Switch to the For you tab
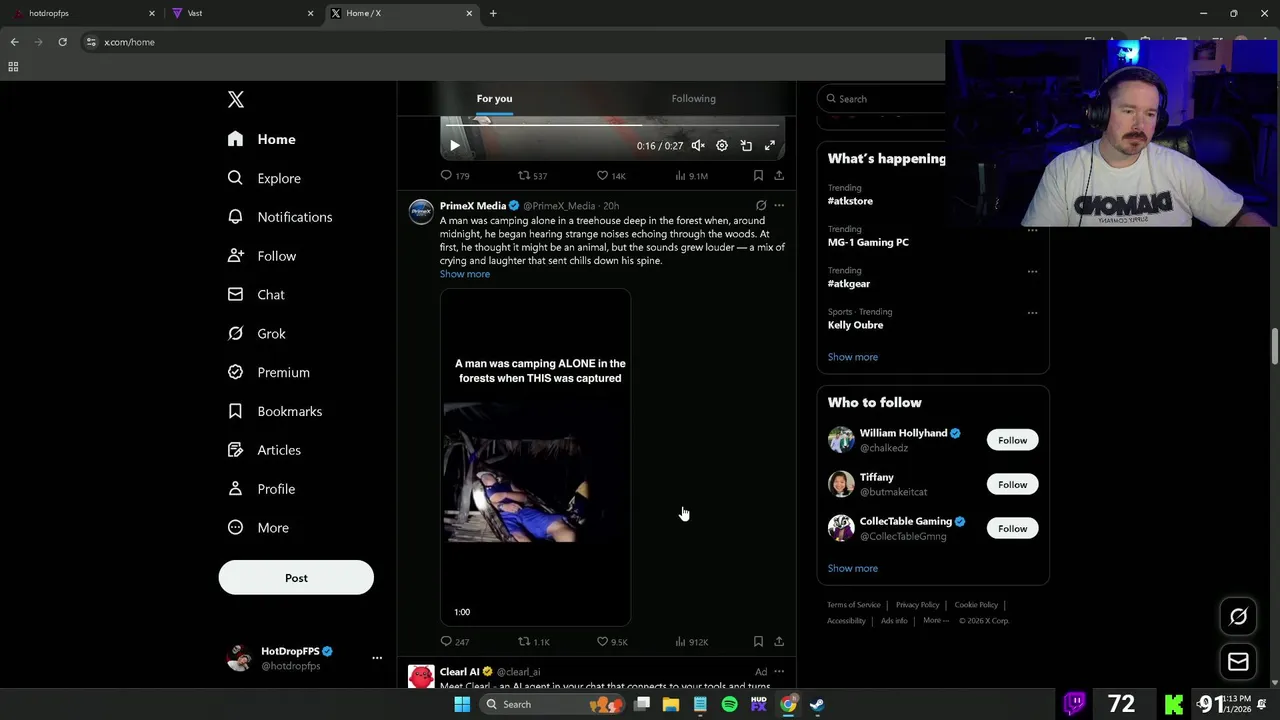 point(494,98)
